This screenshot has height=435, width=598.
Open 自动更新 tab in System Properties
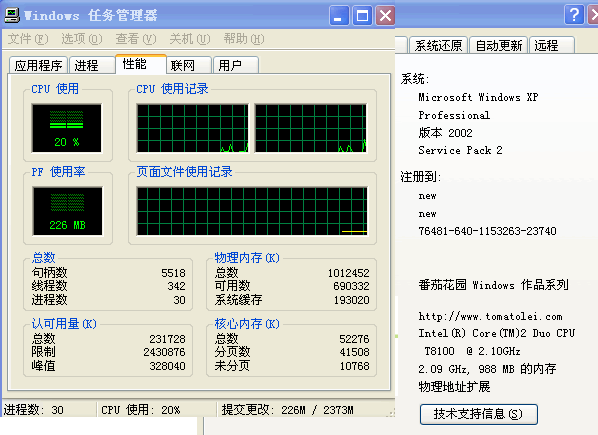pos(498,45)
